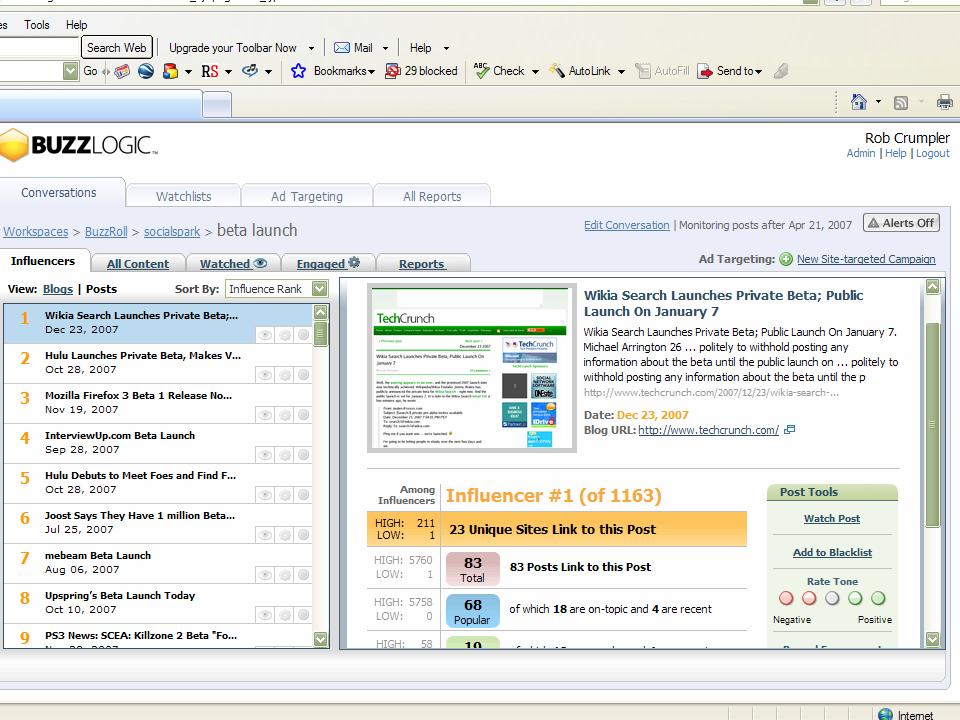Click the Print icon in browser toolbar
This screenshot has height=720, width=960.
click(944, 102)
